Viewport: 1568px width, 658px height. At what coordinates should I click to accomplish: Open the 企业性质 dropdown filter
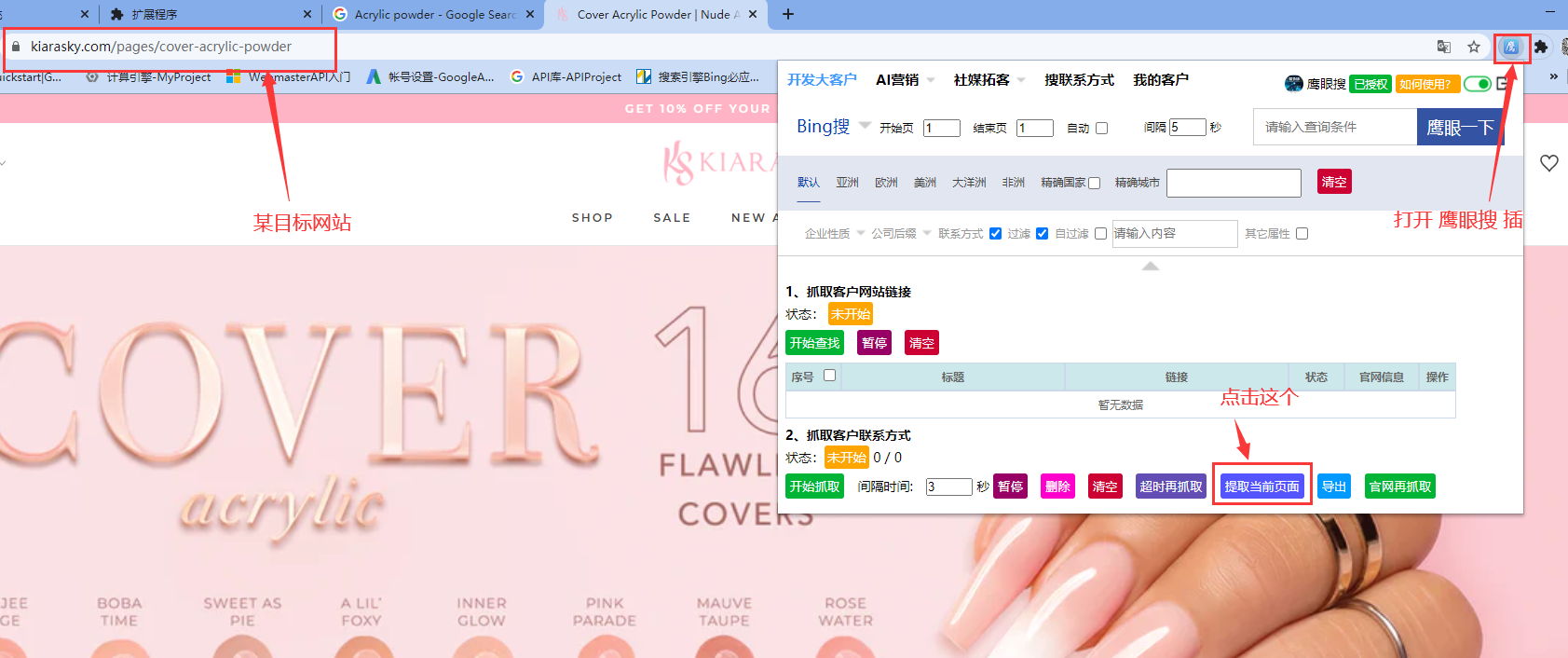pos(834,233)
